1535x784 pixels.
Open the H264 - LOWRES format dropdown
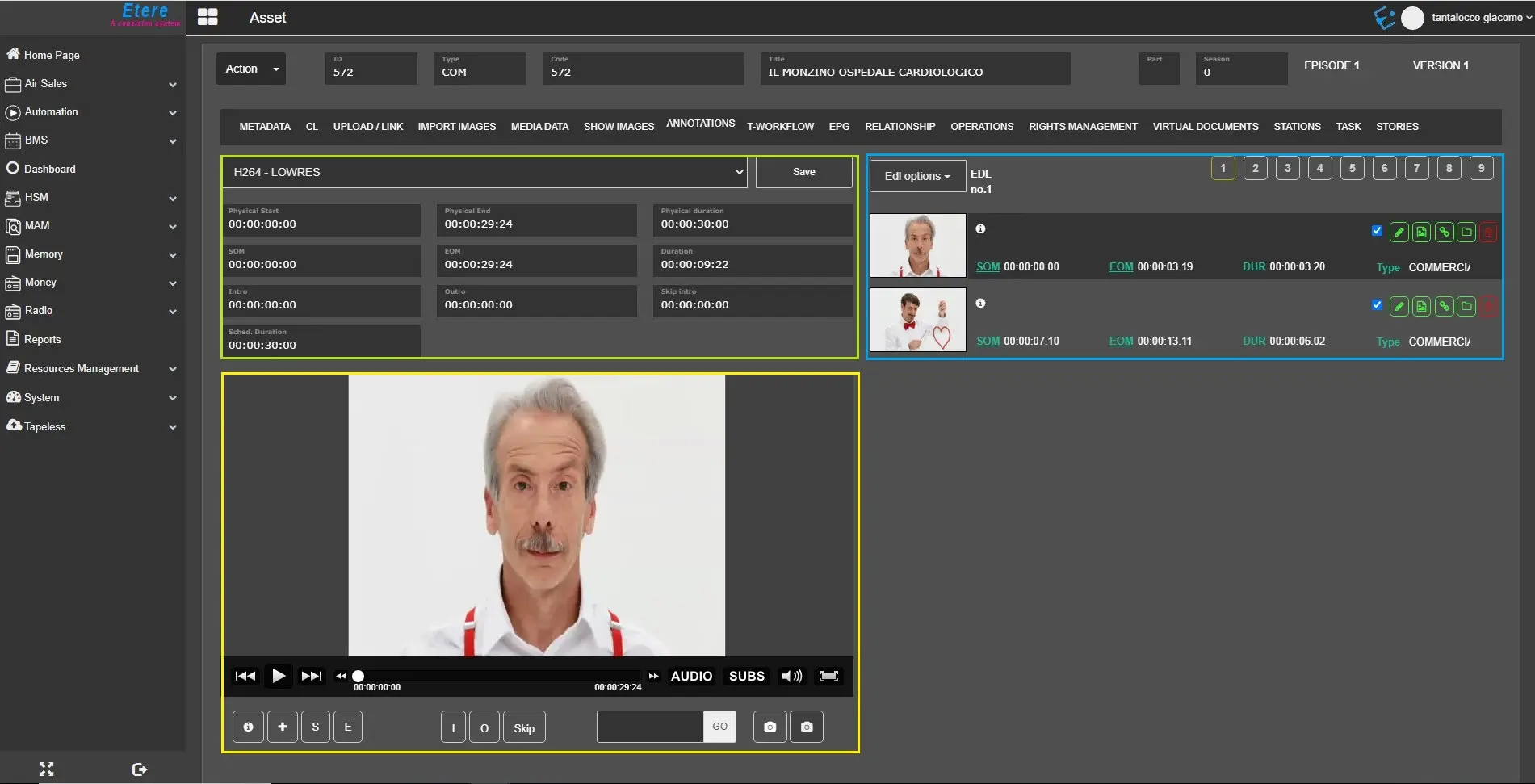tap(484, 172)
